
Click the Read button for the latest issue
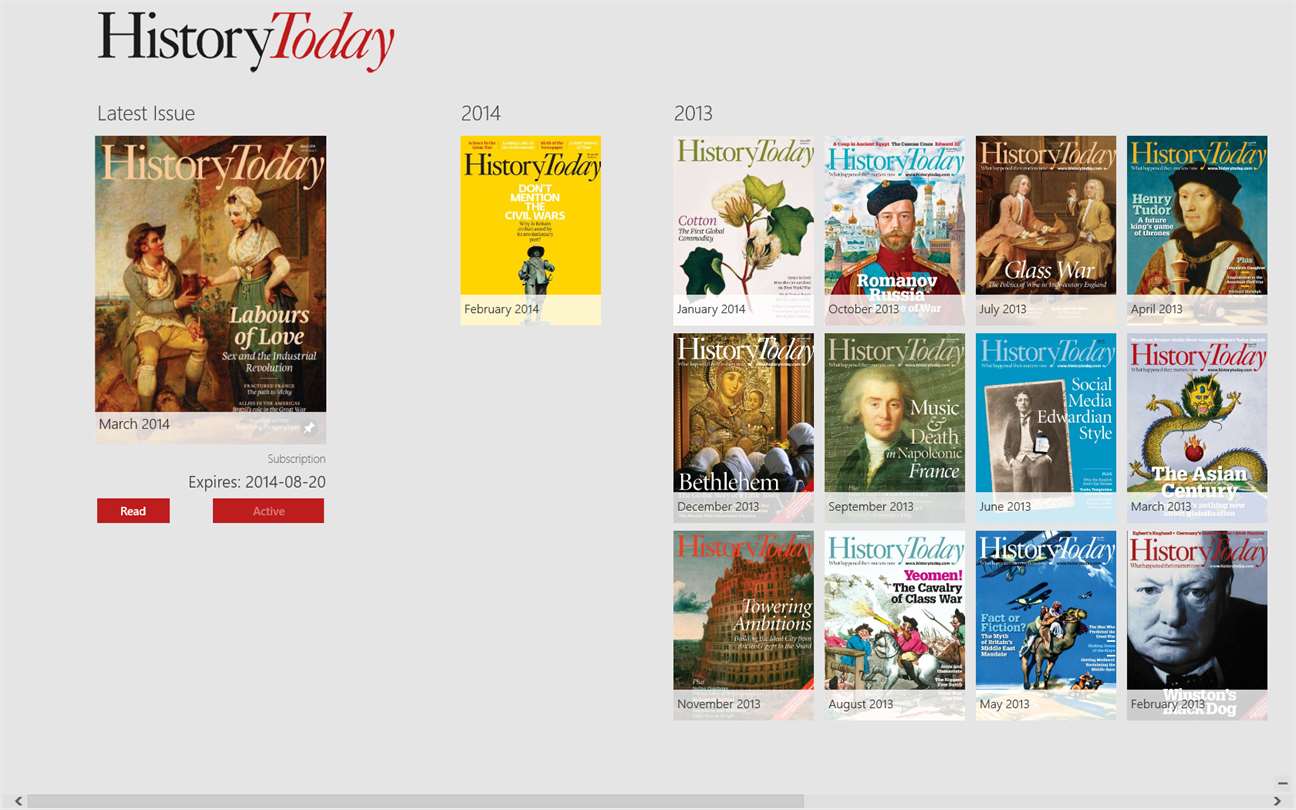pyautogui.click(x=133, y=511)
